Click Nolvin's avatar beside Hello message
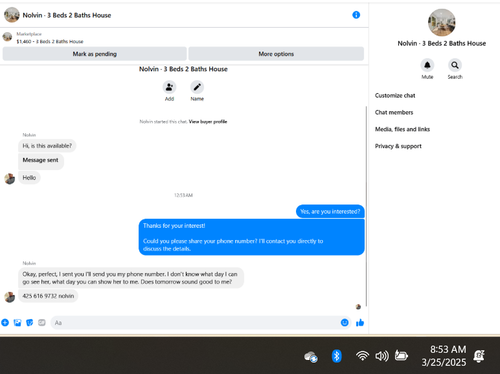This screenshot has height=374, width=500. coord(10,179)
